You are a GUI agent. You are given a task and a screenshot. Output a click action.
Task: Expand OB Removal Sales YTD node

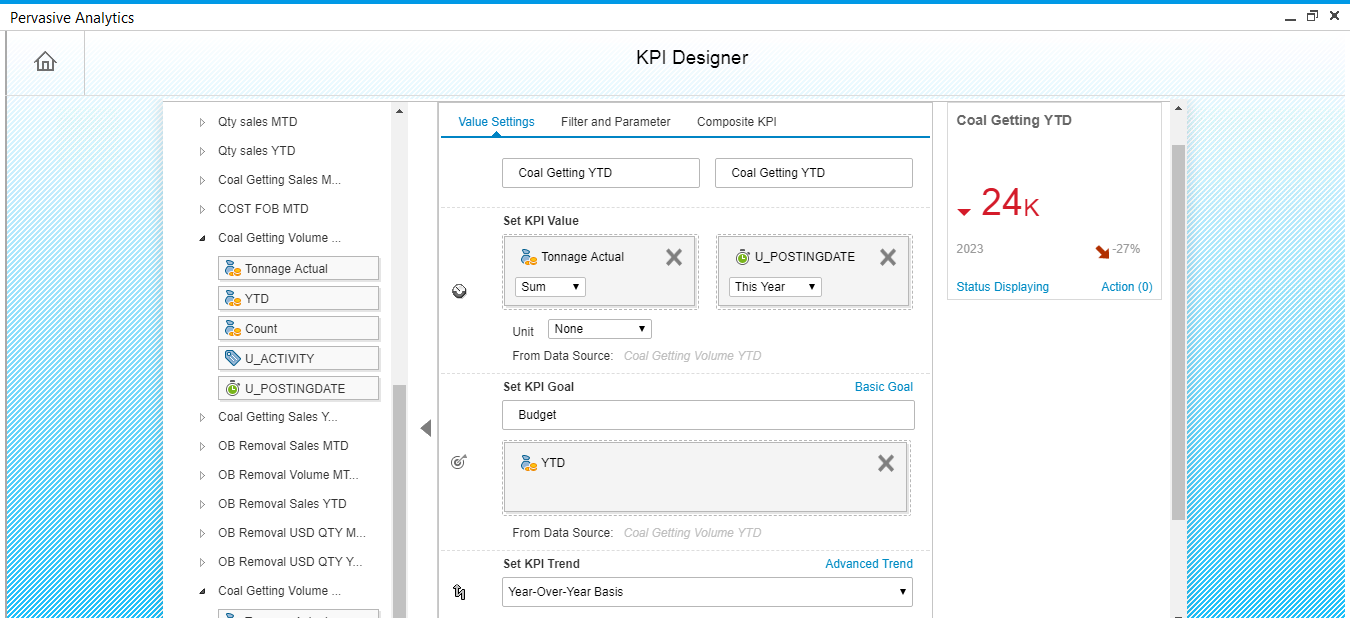(202, 504)
